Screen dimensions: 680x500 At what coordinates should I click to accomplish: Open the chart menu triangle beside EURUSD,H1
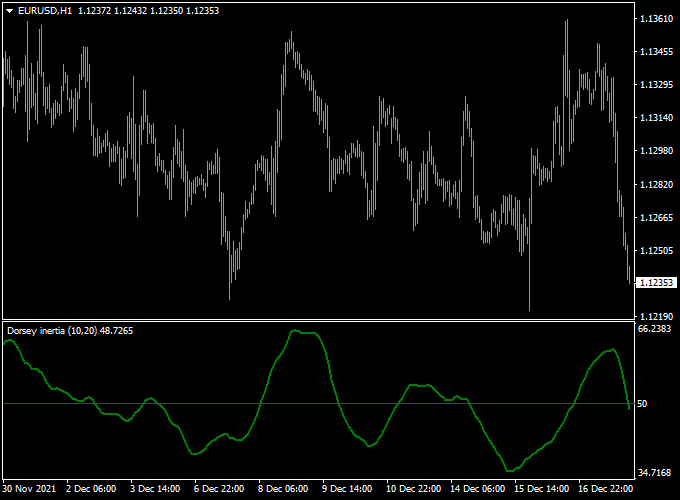click(10, 11)
